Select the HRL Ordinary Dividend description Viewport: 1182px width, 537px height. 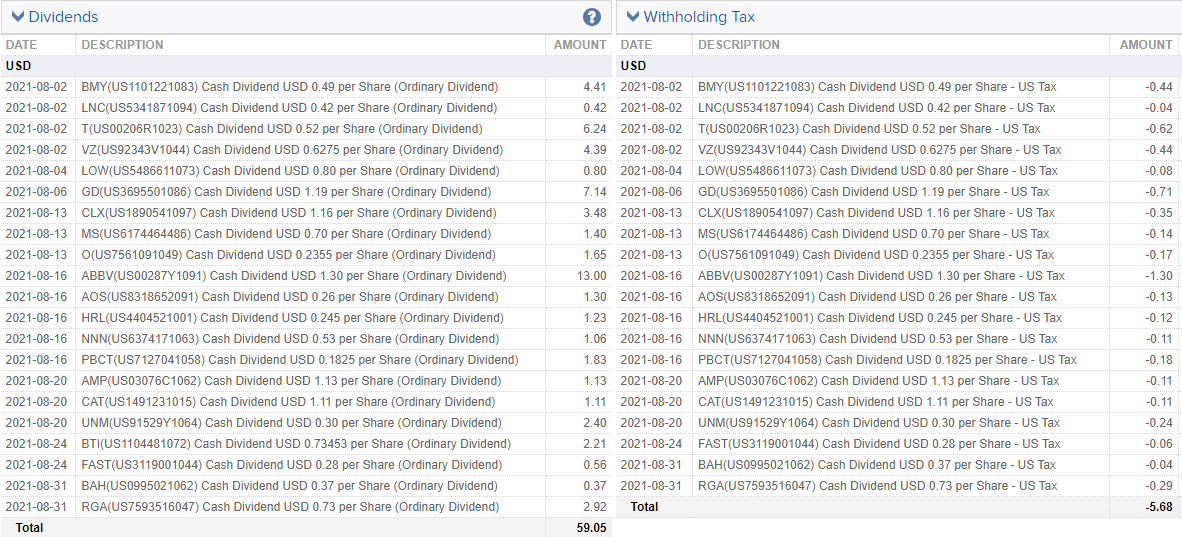[x=292, y=318]
